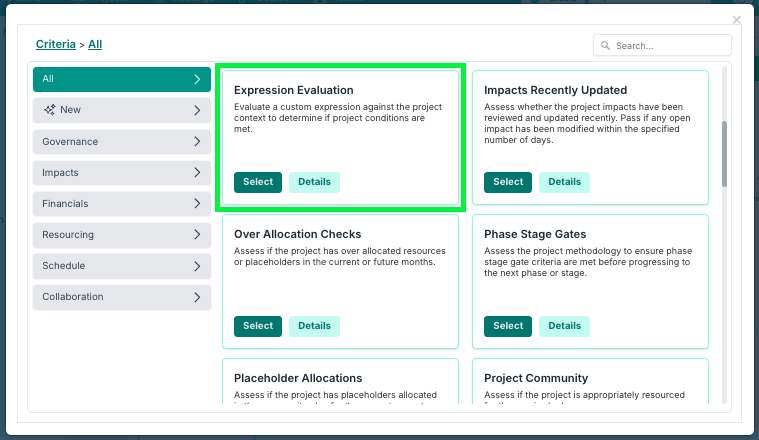Click the sparkle icon next to New
The height and width of the screenshot is (440, 759).
click(x=49, y=110)
